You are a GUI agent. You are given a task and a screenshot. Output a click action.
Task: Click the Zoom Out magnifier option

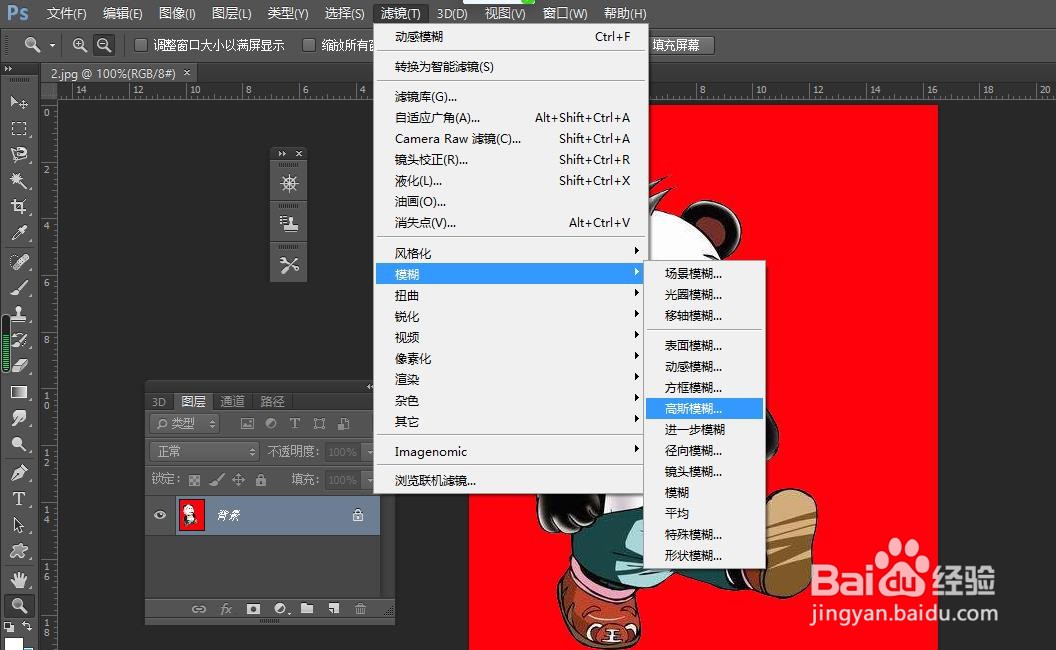pos(104,45)
